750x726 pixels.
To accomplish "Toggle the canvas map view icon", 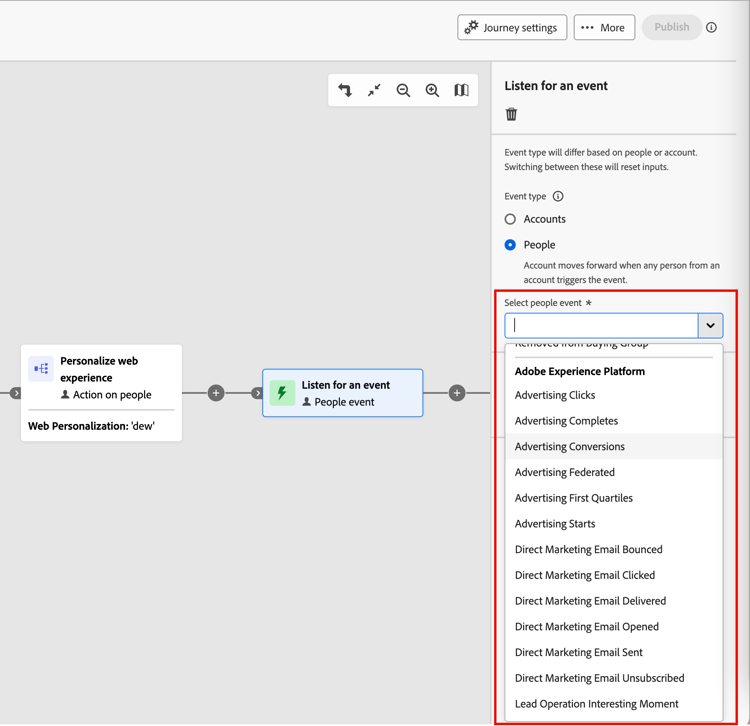I will tap(461, 90).
